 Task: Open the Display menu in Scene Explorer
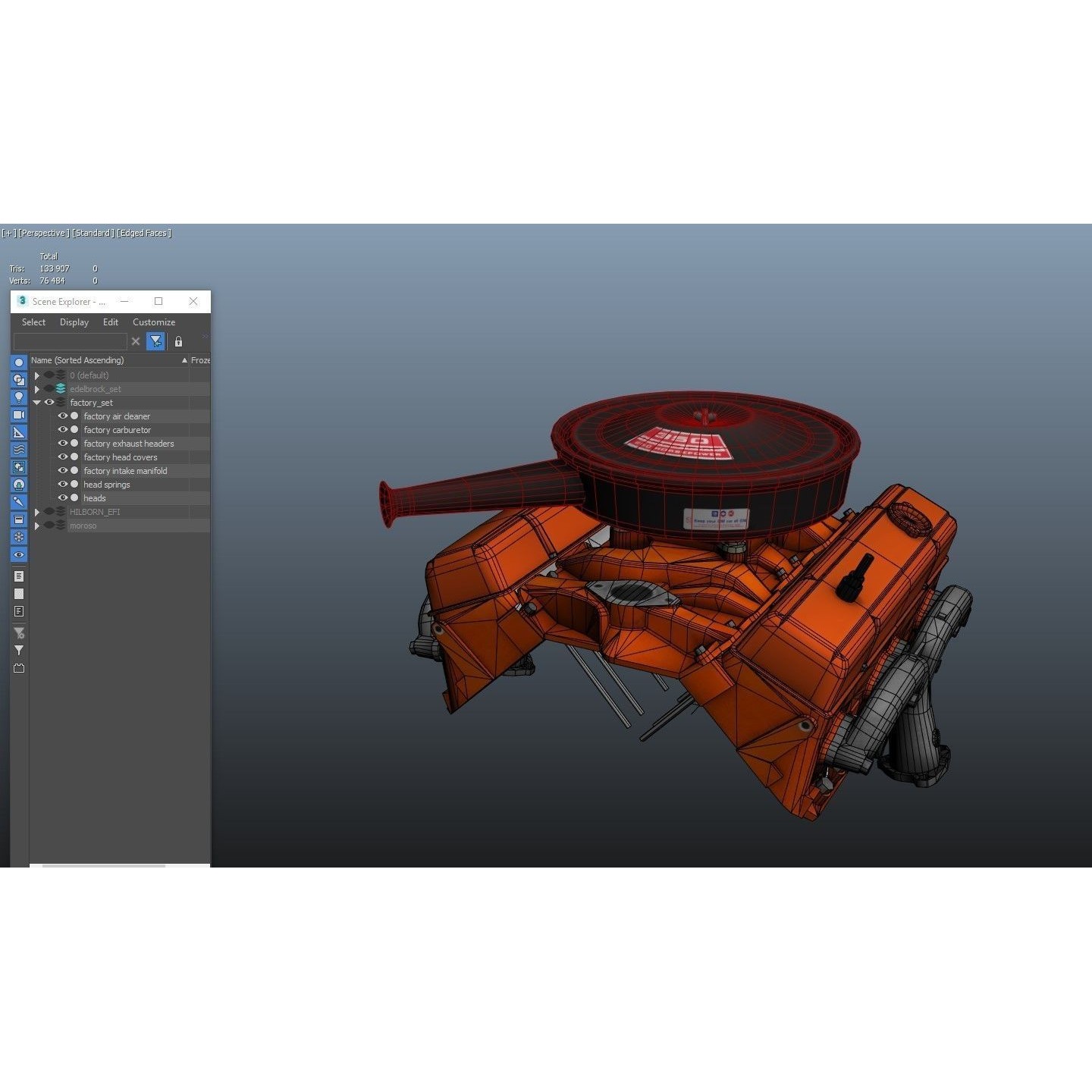[74, 322]
